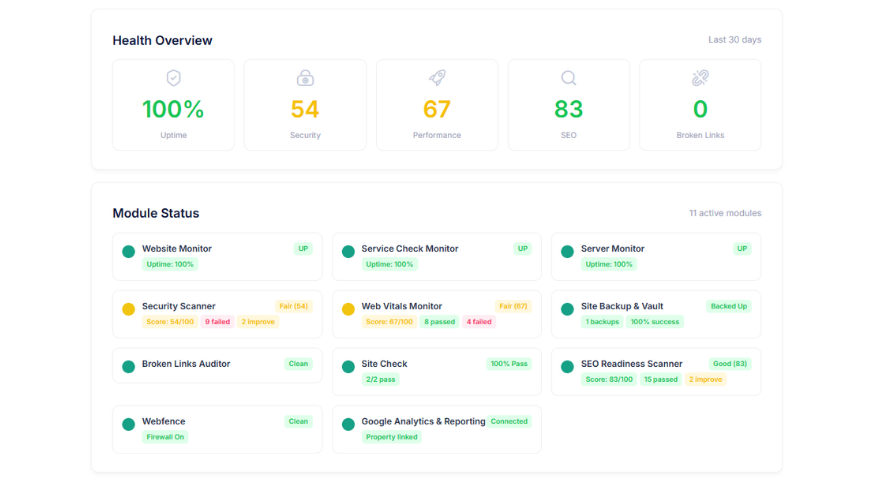Click the Clean badge on Webfence
This screenshot has width=875, height=481.
tap(299, 421)
